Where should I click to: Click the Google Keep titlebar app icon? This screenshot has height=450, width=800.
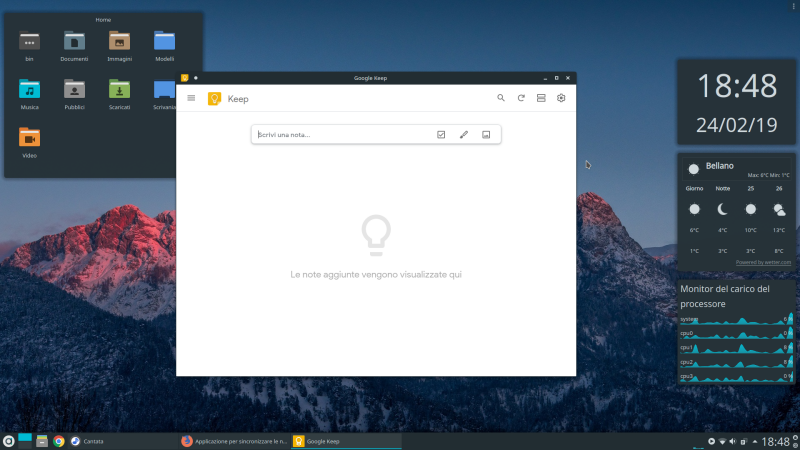point(185,78)
